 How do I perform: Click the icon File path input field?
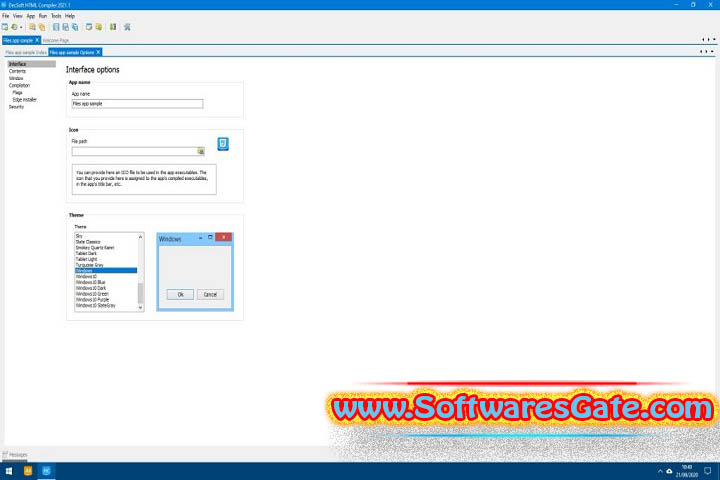click(135, 151)
